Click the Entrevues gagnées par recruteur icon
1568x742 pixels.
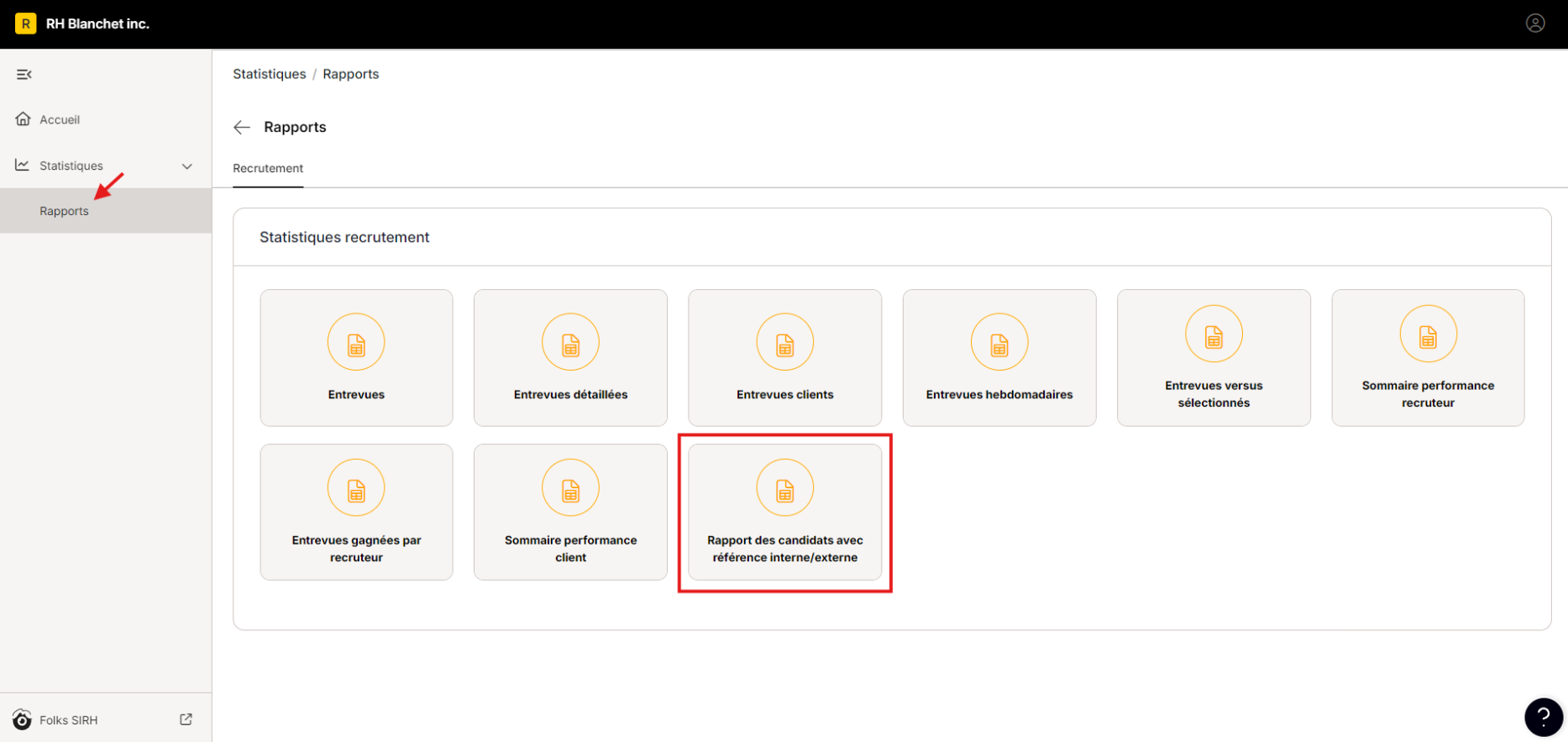tap(356, 487)
